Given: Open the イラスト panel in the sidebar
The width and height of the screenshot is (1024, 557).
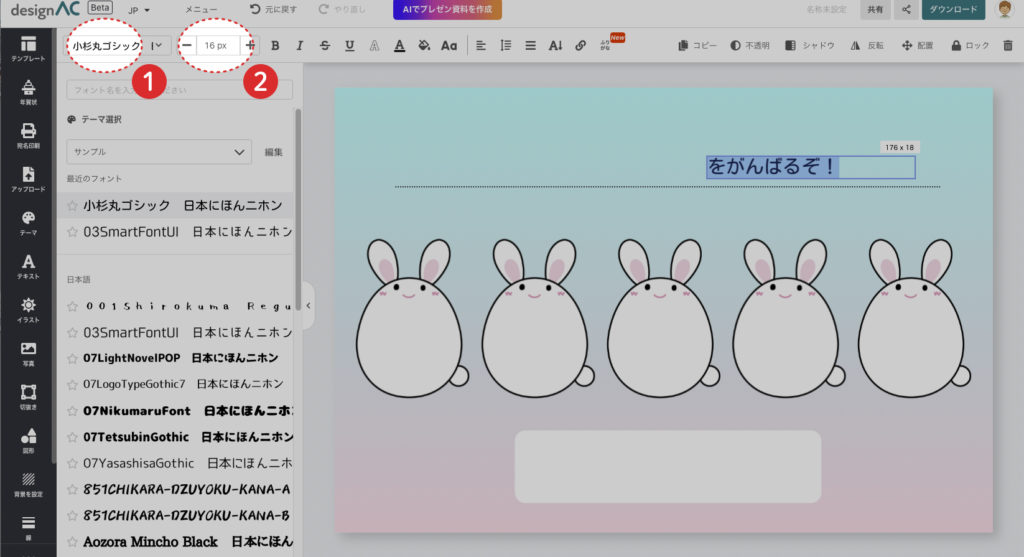Looking at the screenshot, I should pyautogui.click(x=28, y=309).
